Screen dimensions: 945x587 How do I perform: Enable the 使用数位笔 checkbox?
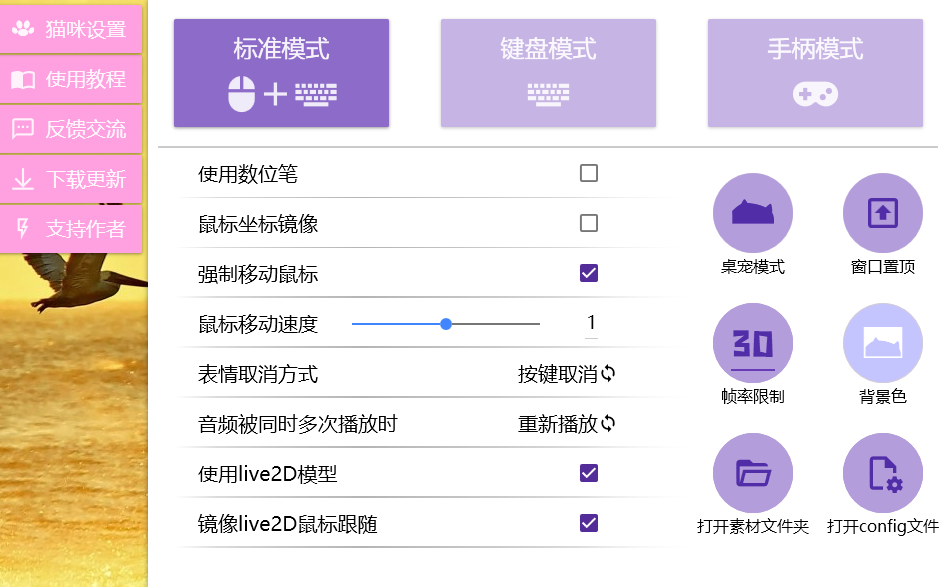[589, 174]
